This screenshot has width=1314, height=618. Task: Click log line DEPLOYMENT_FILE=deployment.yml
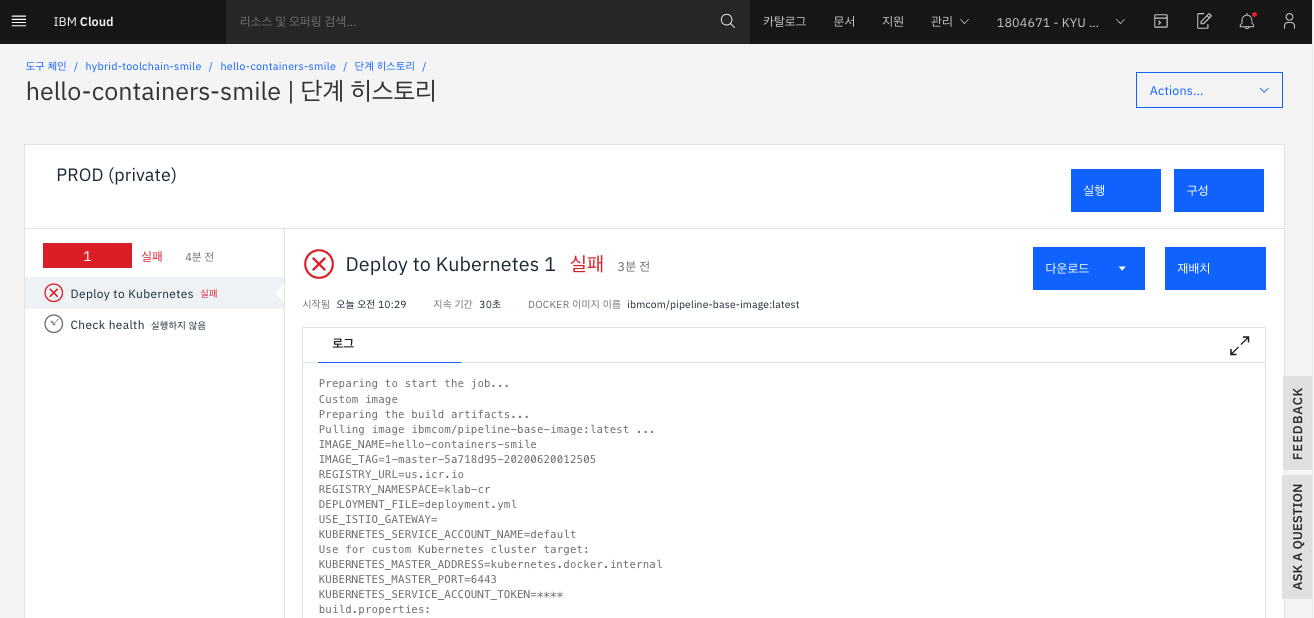(x=418, y=504)
